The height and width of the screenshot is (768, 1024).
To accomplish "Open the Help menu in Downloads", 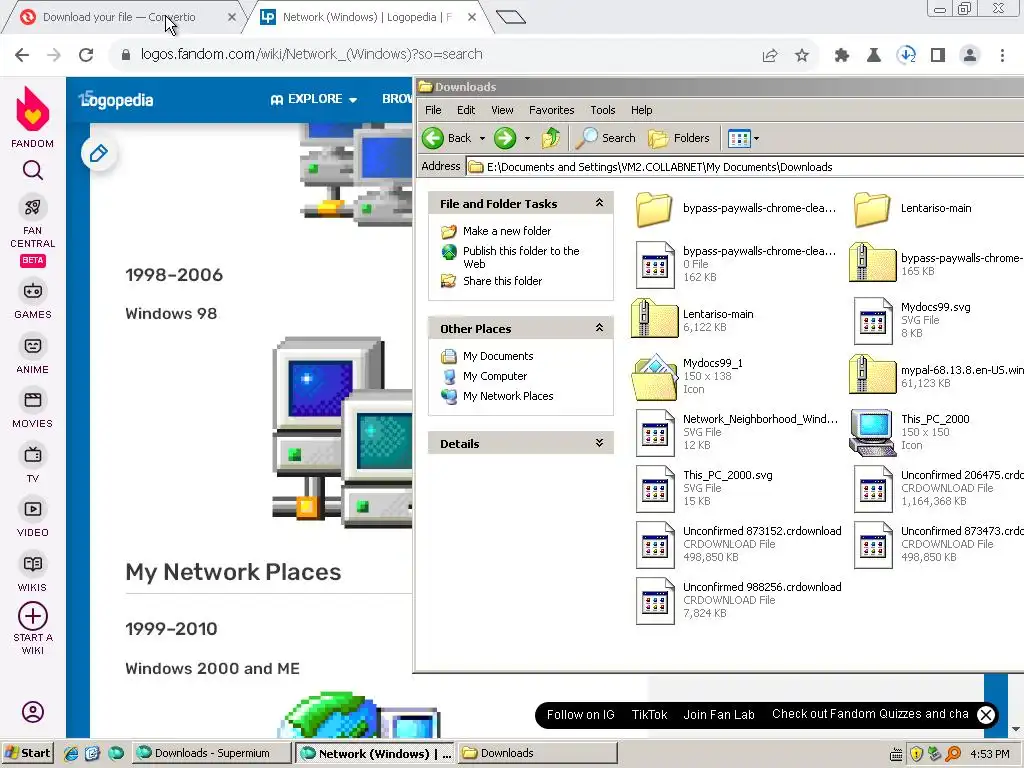I will [641, 110].
